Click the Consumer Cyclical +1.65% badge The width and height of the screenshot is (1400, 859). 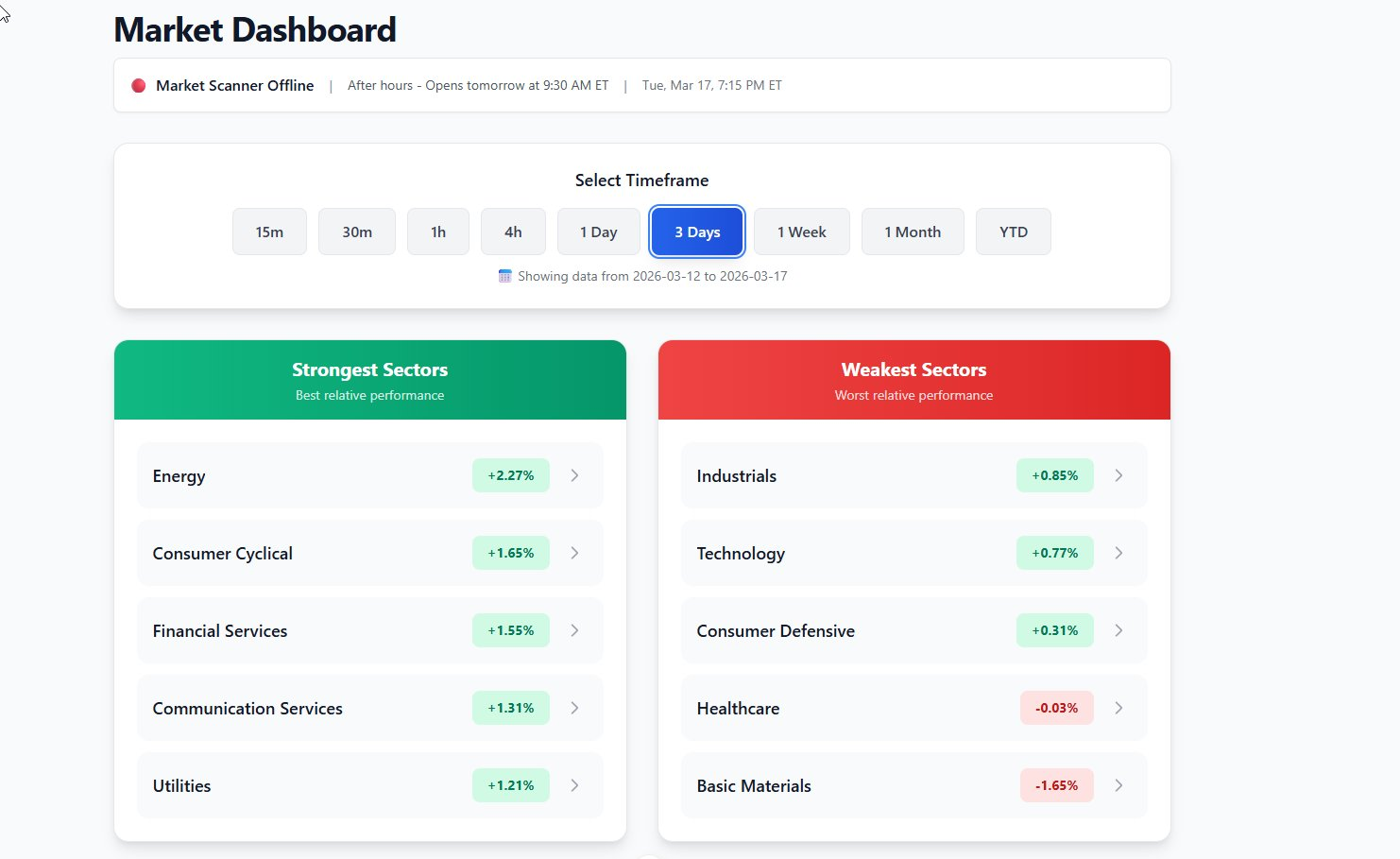click(x=511, y=553)
